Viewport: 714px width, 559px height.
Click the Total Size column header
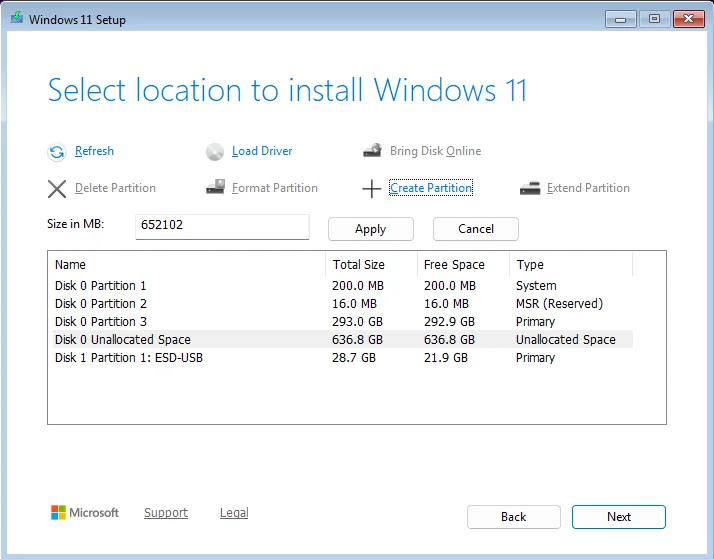click(372, 264)
